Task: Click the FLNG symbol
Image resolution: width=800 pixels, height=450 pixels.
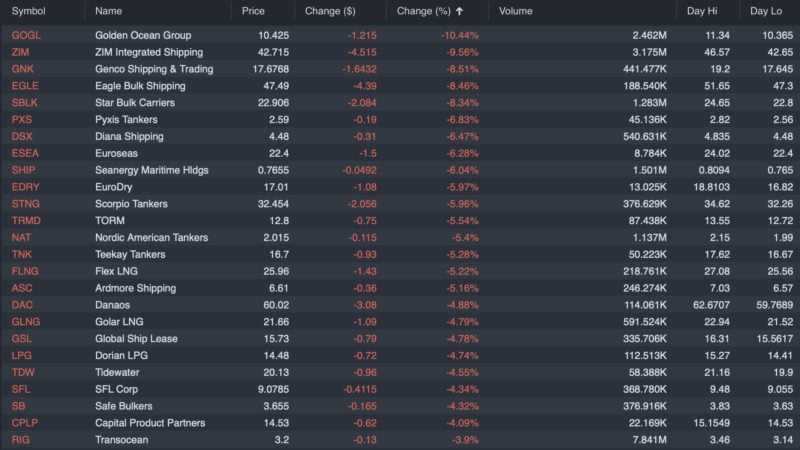Action: [25, 271]
